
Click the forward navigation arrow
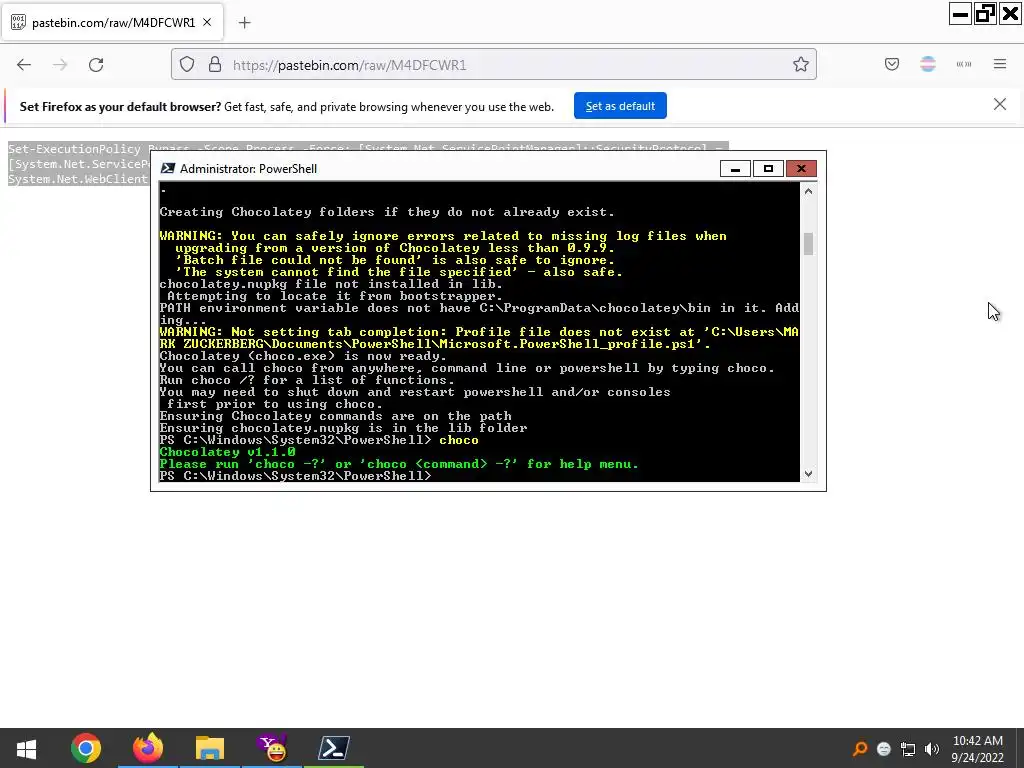click(60, 65)
